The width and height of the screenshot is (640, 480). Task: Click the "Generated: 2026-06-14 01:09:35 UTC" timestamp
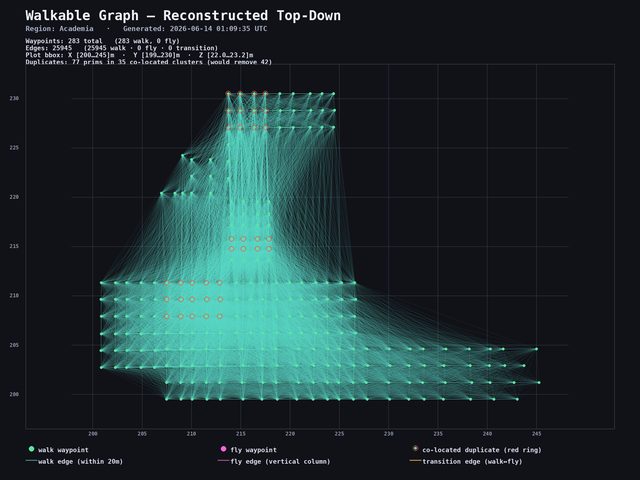[195, 29]
